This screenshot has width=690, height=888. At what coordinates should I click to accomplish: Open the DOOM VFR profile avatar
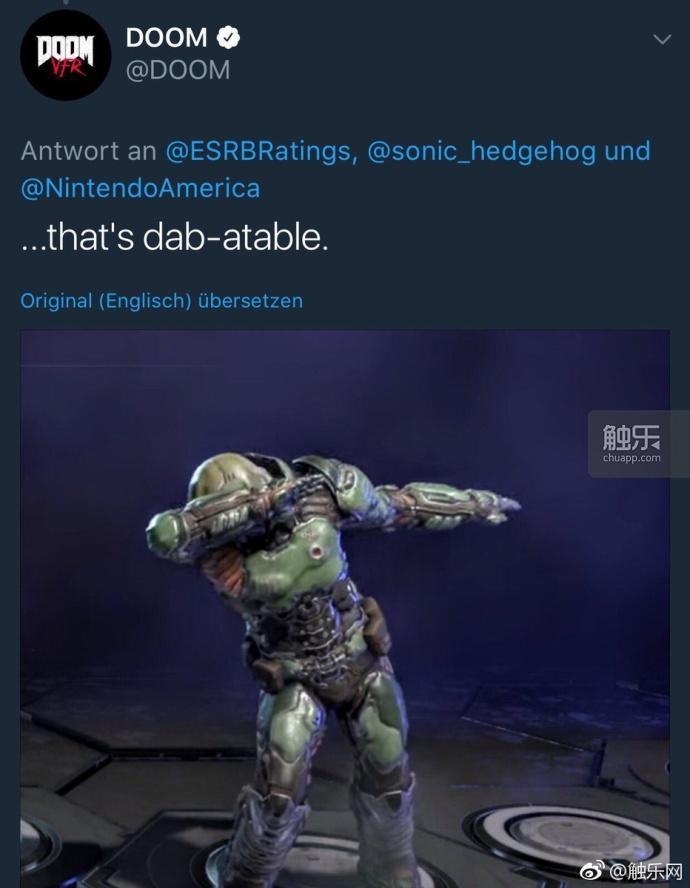(x=65, y=55)
